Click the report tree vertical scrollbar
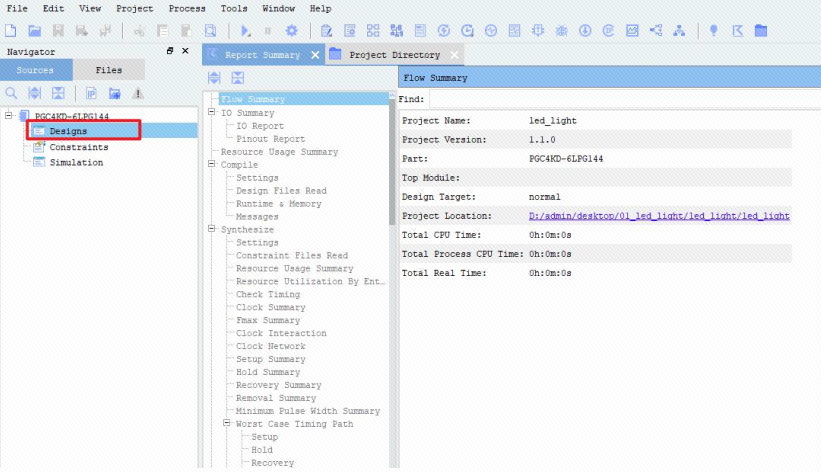 392,161
